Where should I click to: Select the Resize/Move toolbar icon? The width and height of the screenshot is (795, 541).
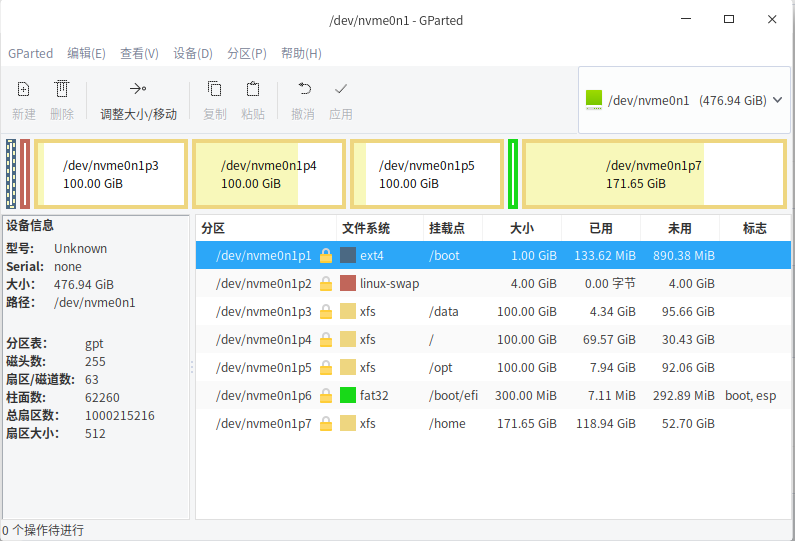[x=138, y=89]
